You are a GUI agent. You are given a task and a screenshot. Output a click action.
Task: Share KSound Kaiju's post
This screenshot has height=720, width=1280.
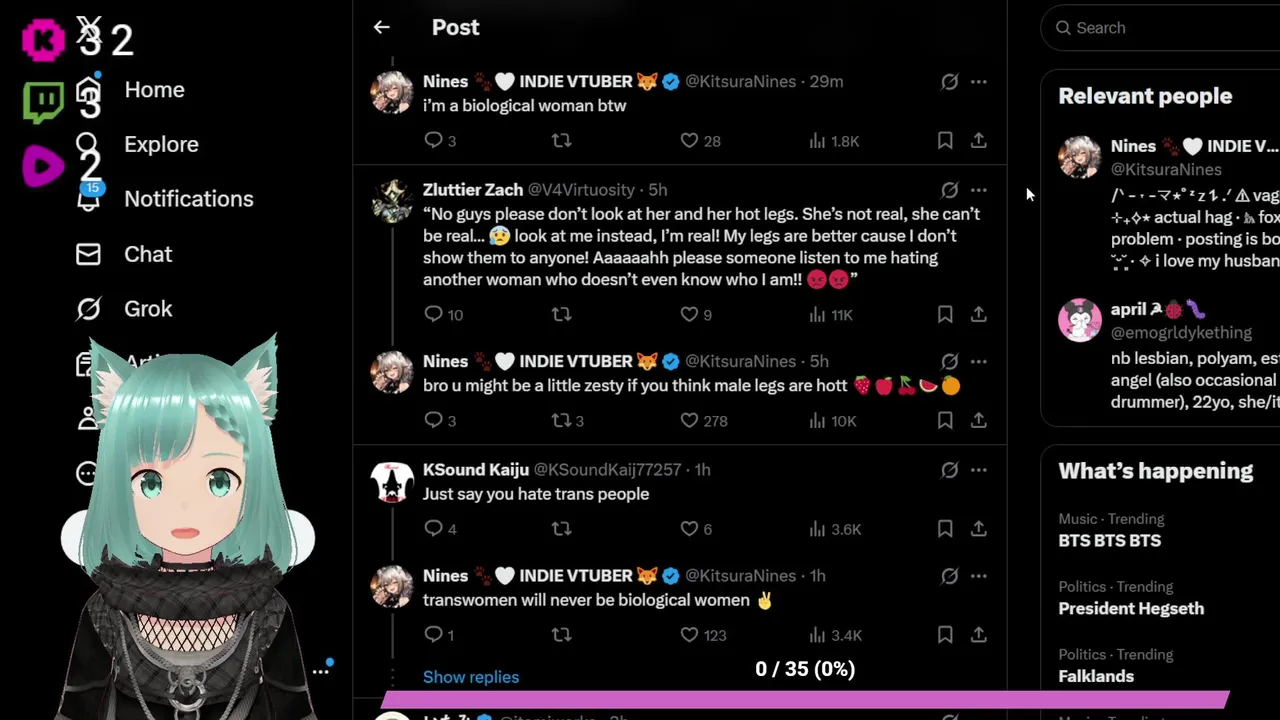pyautogui.click(x=979, y=529)
